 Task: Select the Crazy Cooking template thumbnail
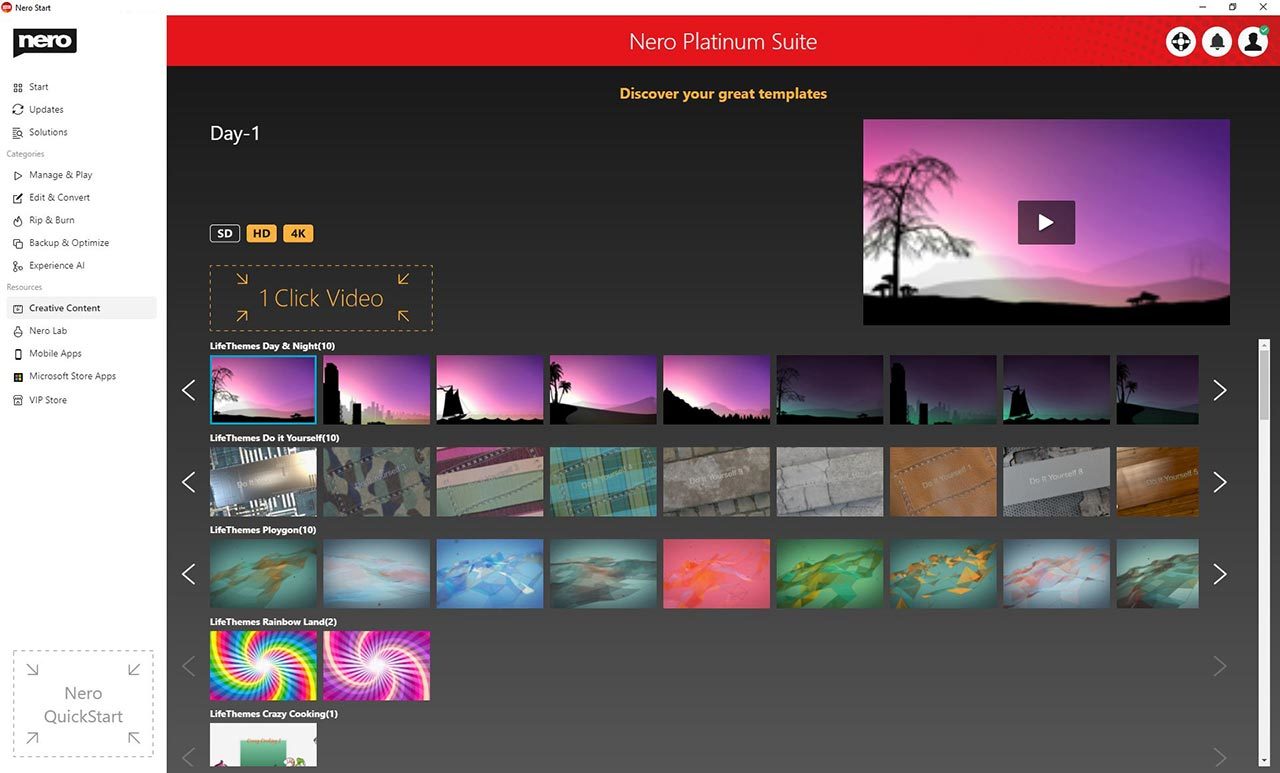263,745
